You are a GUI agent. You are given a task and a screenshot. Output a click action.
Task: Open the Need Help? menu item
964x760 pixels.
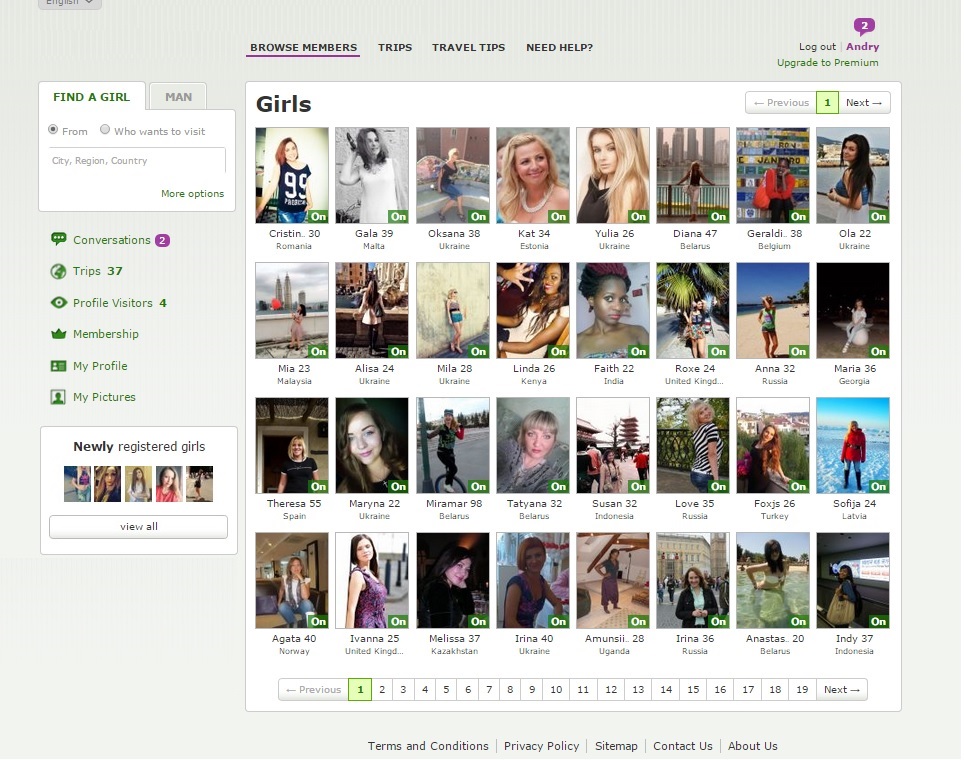pyautogui.click(x=559, y=47)
